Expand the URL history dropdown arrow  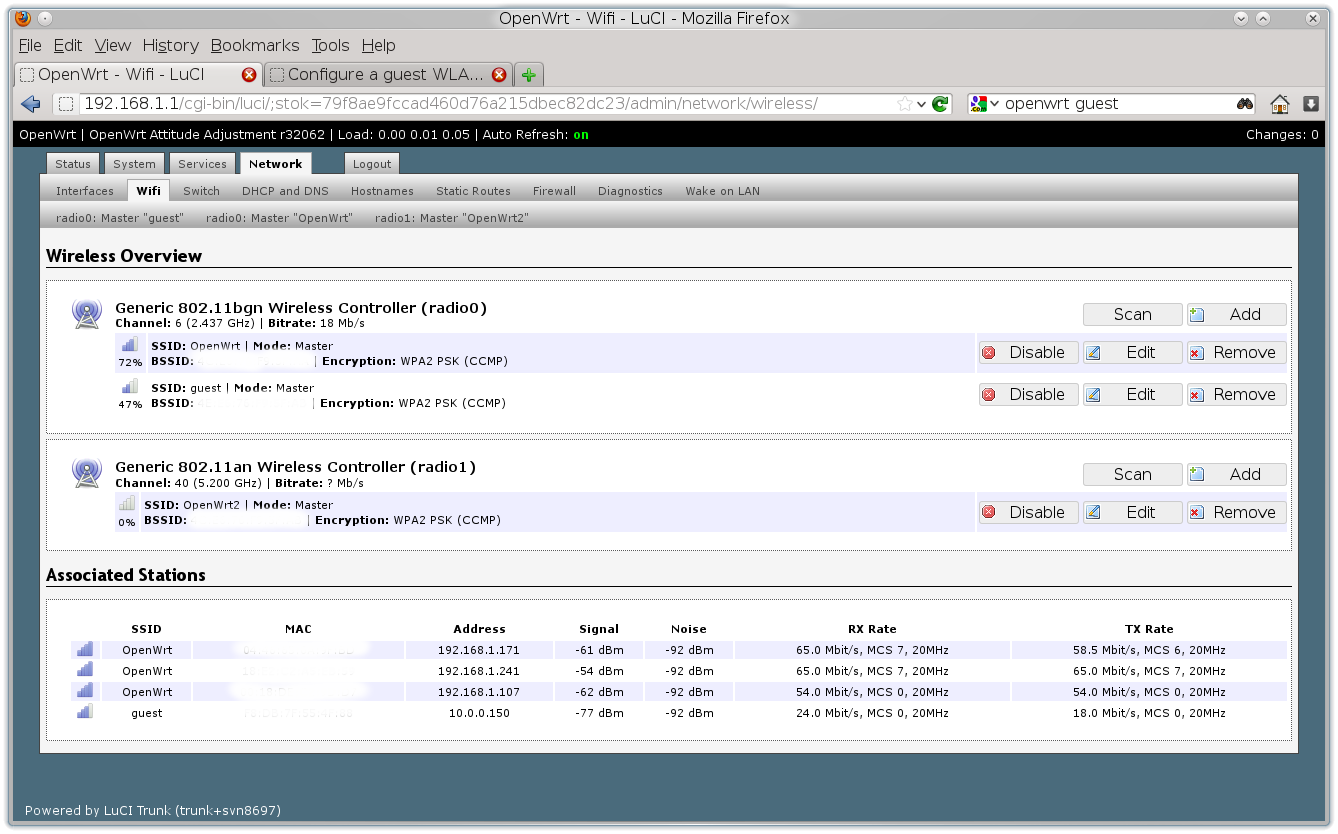pyautogui.click(x=921, y=104)
